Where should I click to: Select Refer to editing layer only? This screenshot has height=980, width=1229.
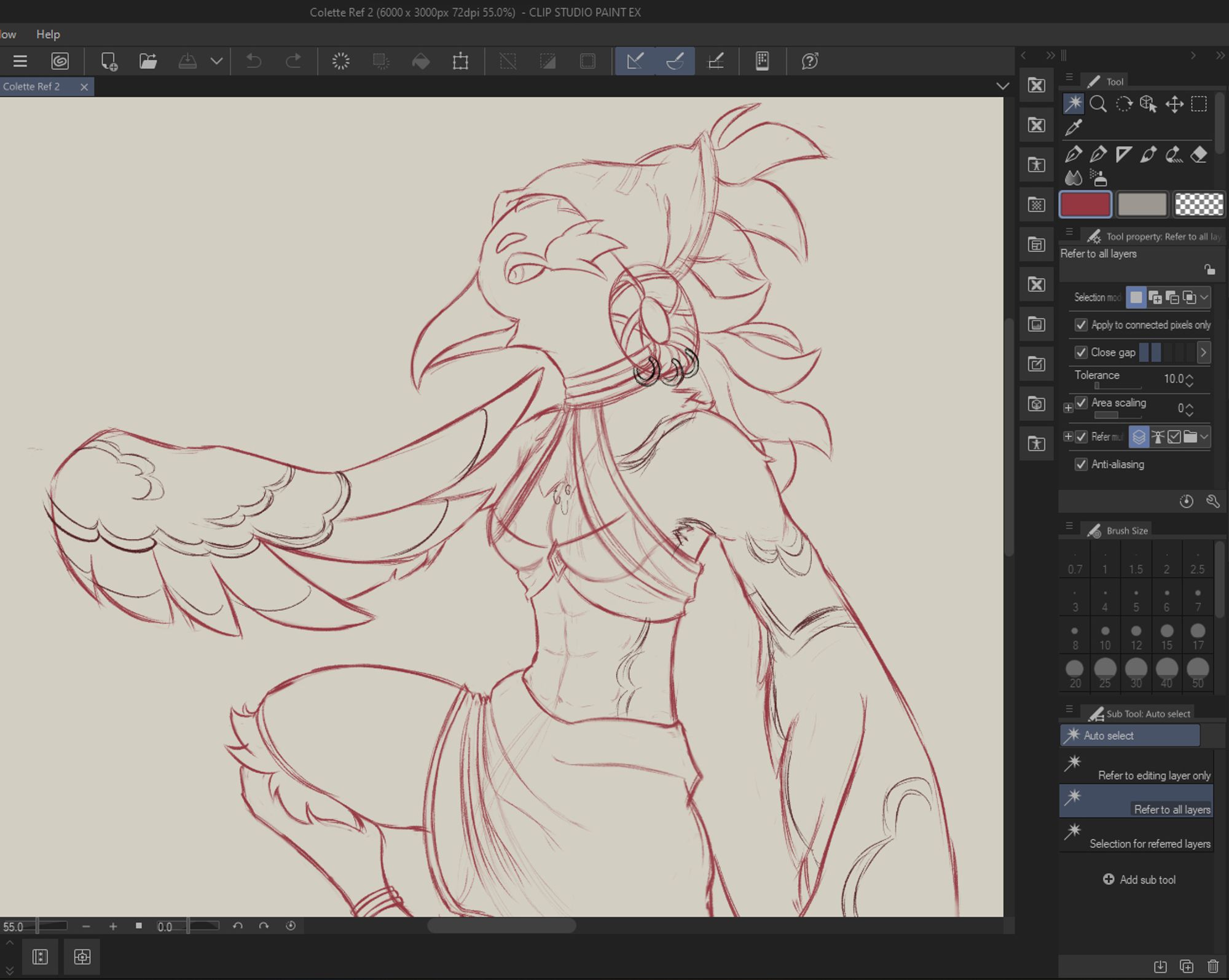(1136, 767)
